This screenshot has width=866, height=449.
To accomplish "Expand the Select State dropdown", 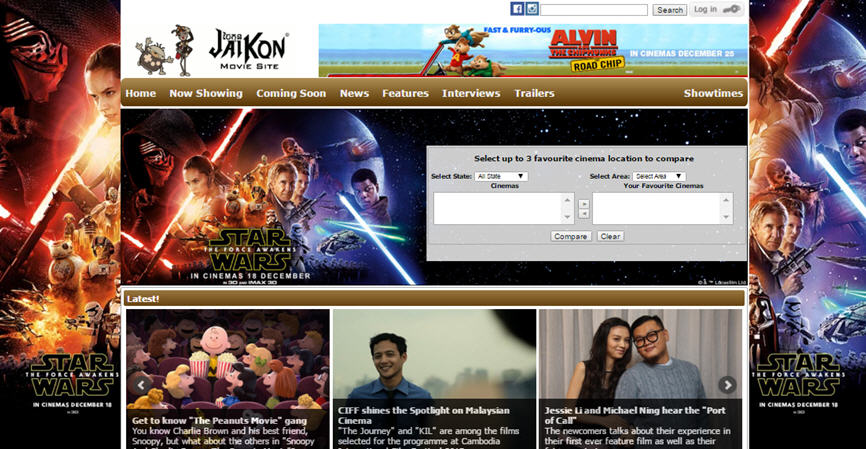I will tap(501, 176).
